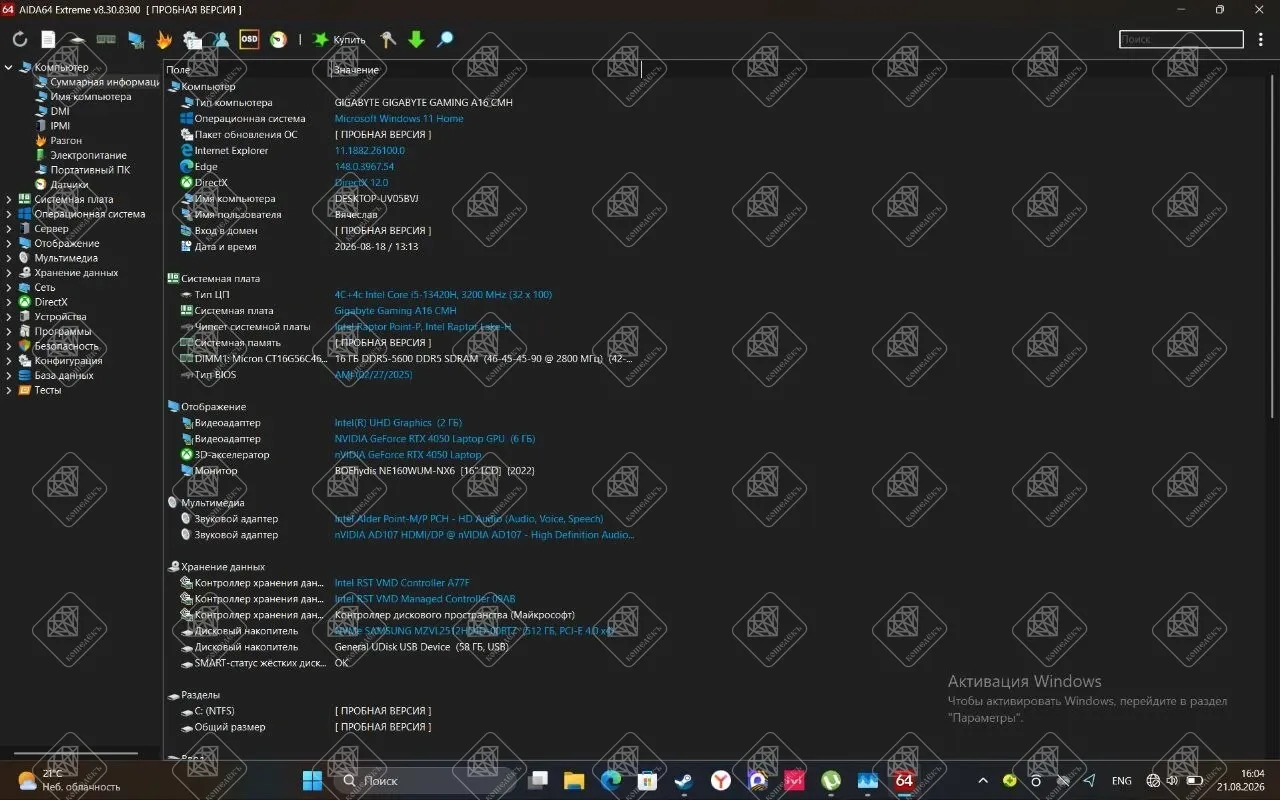Select Электропитание in the tree
The width and height of the screenshot is (1280, 800).
tap(88, 156)
